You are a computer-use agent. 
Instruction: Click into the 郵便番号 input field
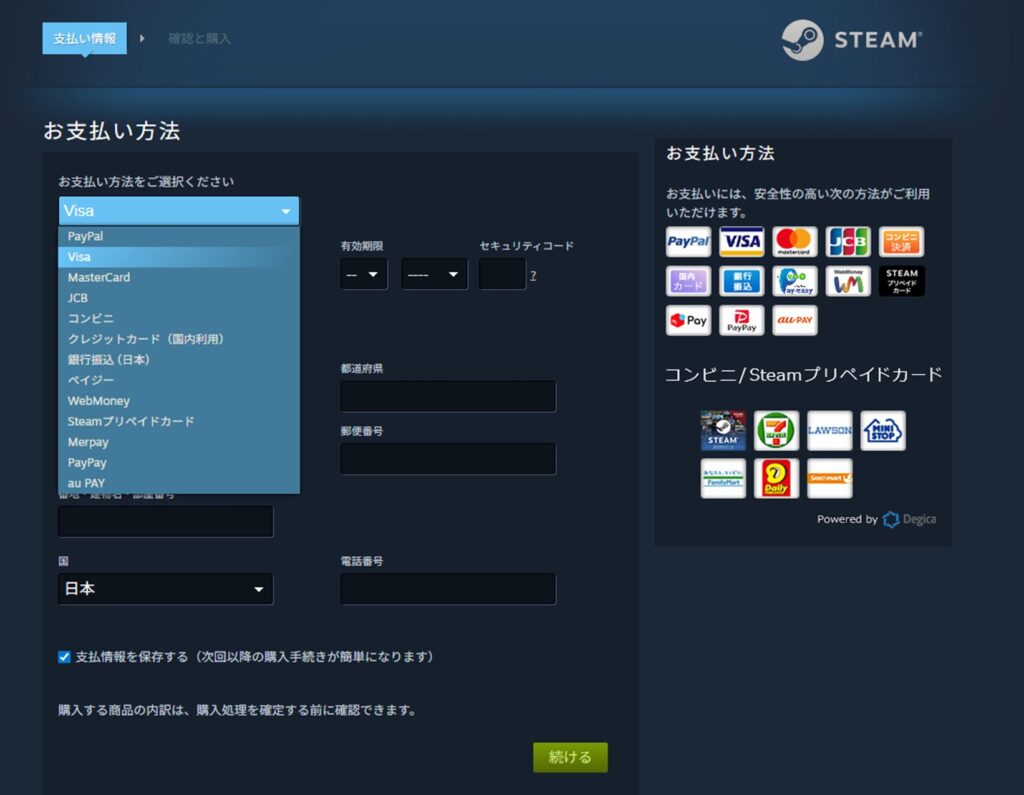point(448,459)
